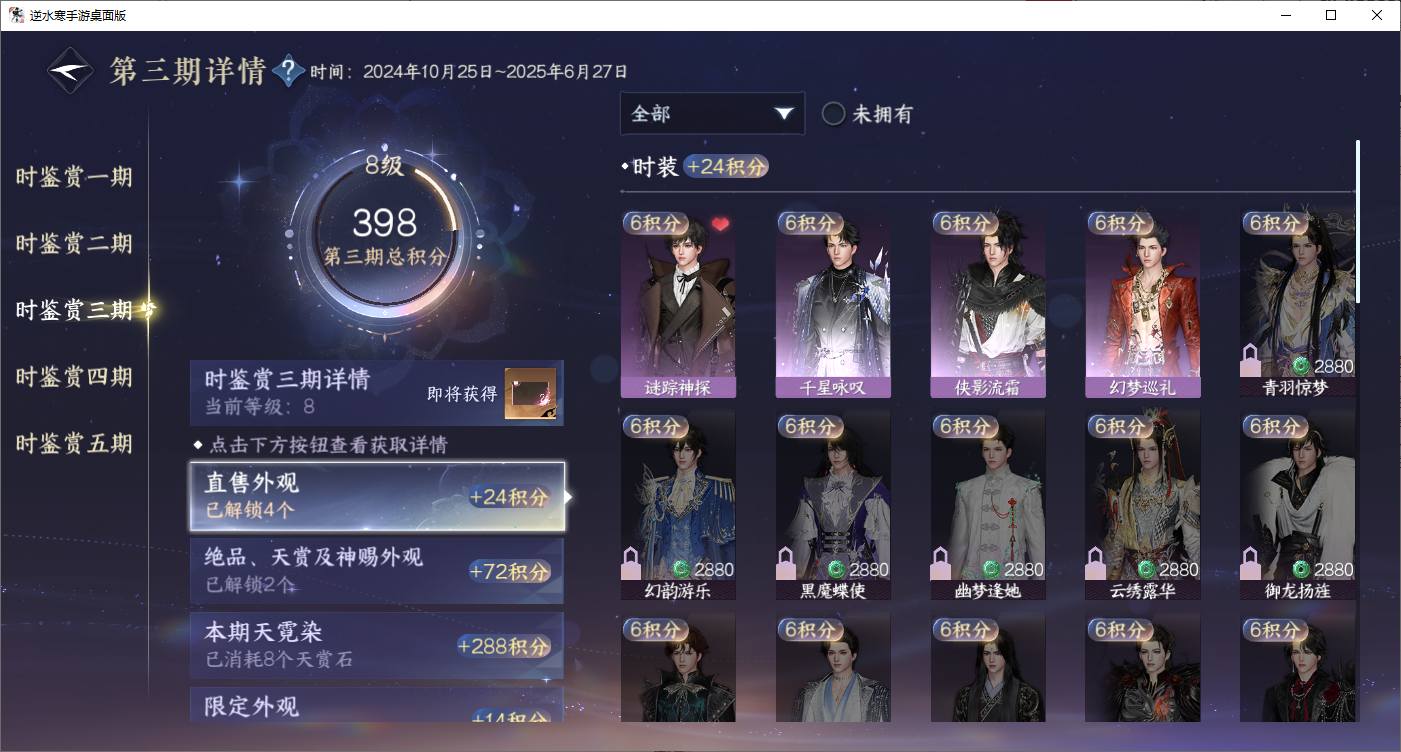The width and height of the screenshot is (1401, 752).
Task: Open the 全部 category dropdown
Action: click(x=712, y=113)
